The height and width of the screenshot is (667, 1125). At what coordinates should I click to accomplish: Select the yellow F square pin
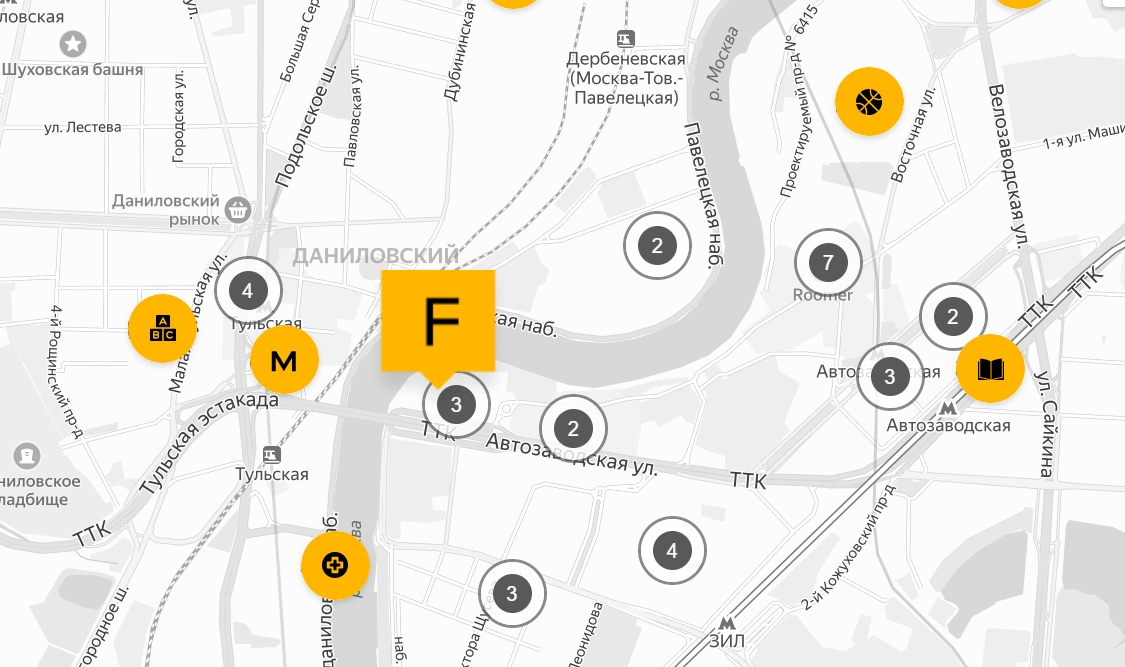coord(438,321)
